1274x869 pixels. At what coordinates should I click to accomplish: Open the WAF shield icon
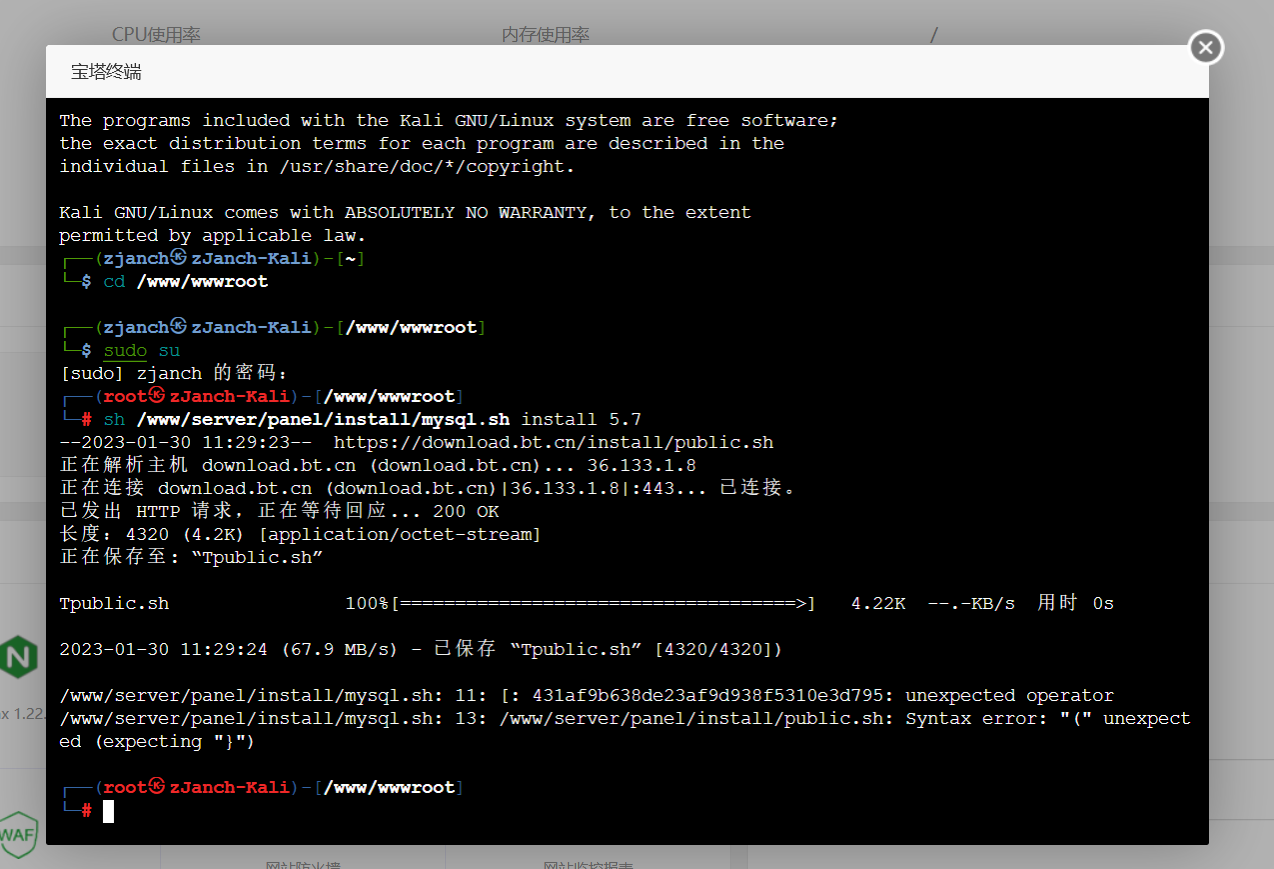(x=19, y=835)
